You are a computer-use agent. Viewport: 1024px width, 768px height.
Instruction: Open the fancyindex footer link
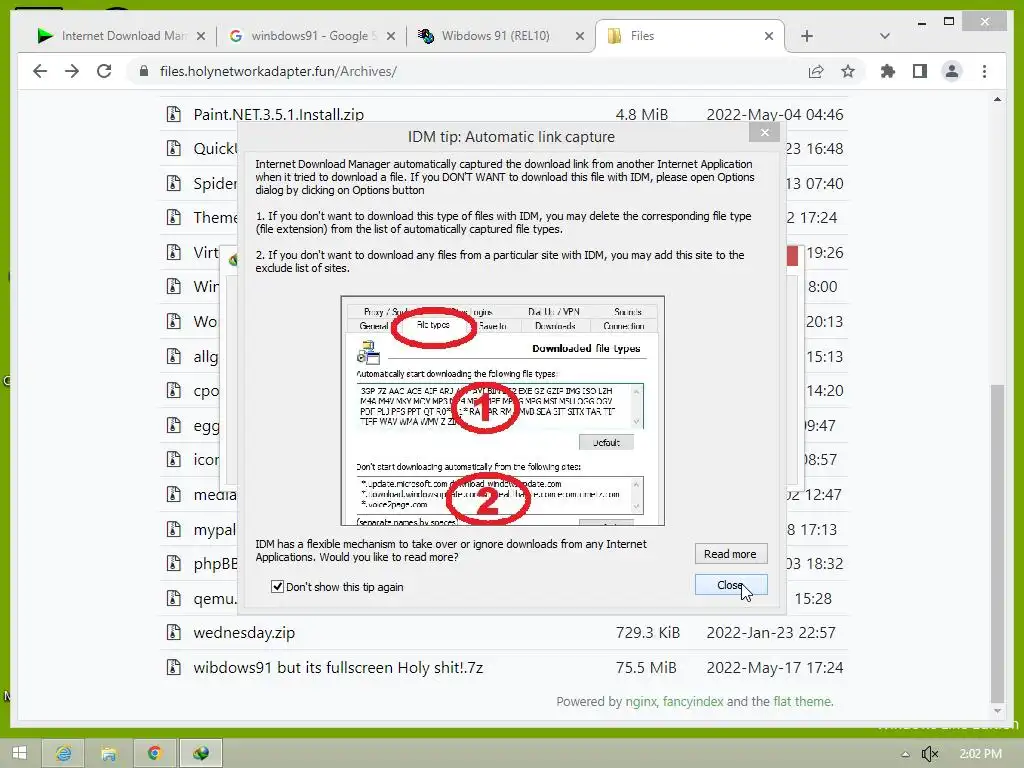[x=693, y=701]
